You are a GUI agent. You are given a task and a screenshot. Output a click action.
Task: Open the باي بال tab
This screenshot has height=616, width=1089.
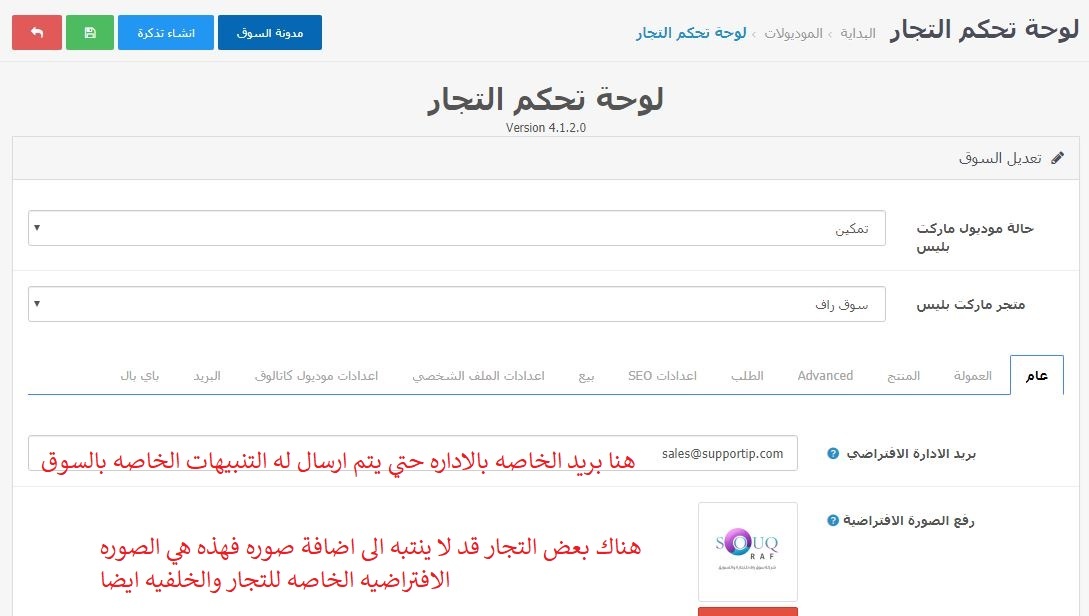click(140, 376)
